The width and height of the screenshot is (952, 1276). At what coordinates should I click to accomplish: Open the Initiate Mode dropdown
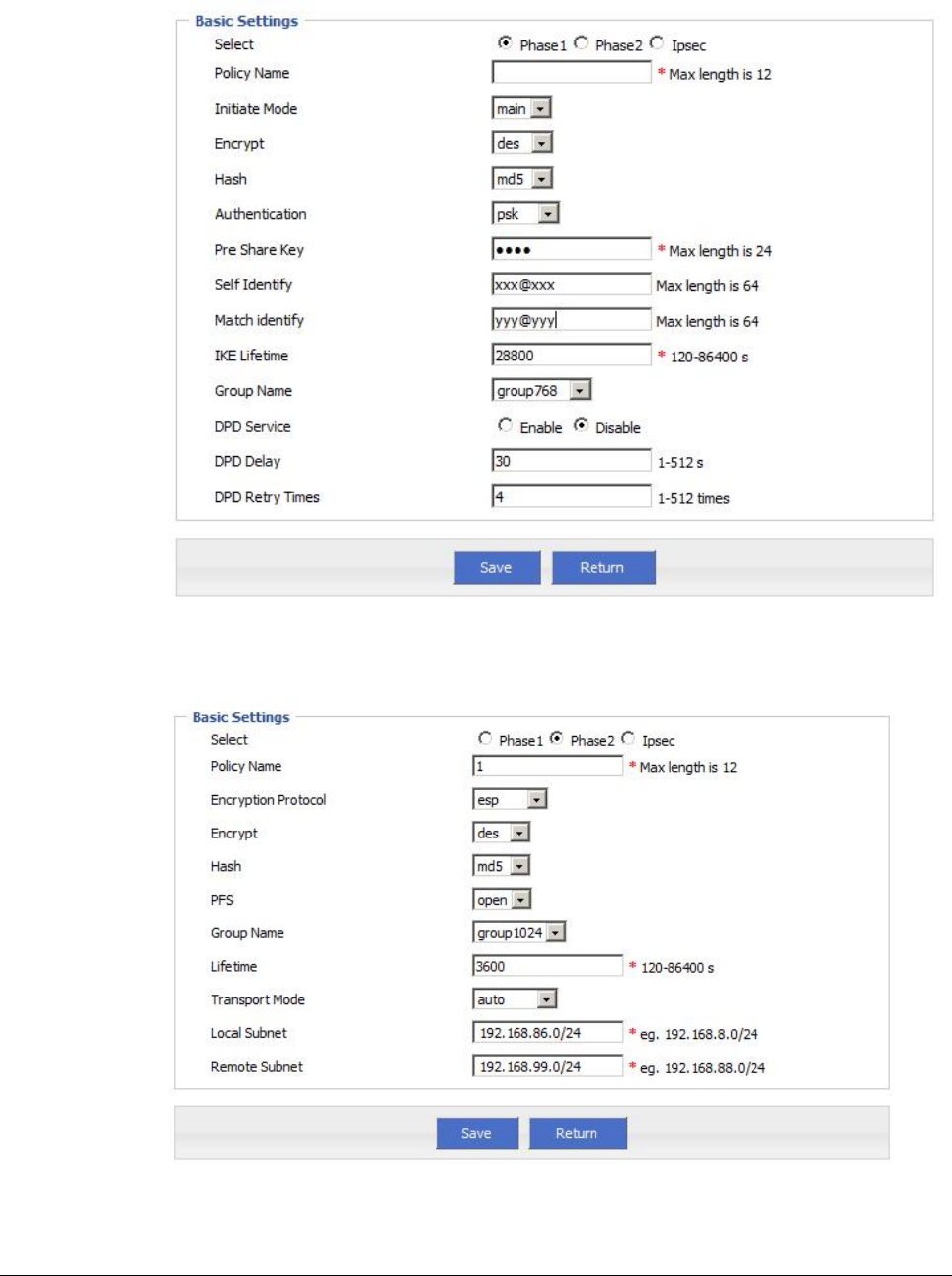pyautogui.click(x=521, y=108)
